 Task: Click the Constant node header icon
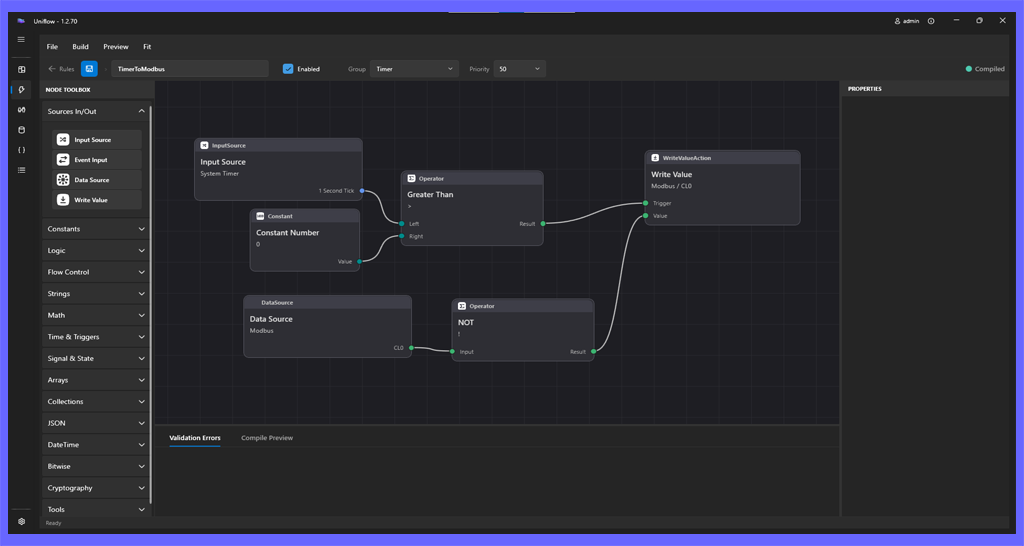click(x=260, y=216)
